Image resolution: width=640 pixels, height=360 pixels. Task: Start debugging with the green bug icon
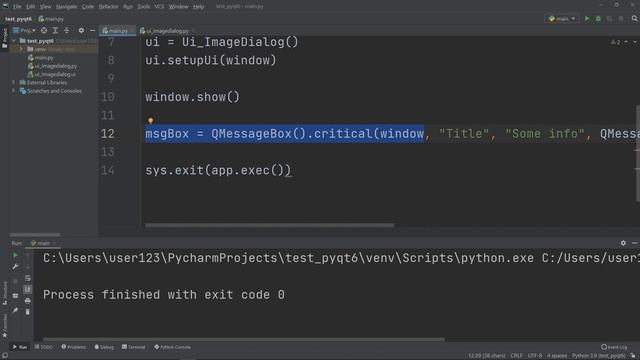click(x=598, y=19)
